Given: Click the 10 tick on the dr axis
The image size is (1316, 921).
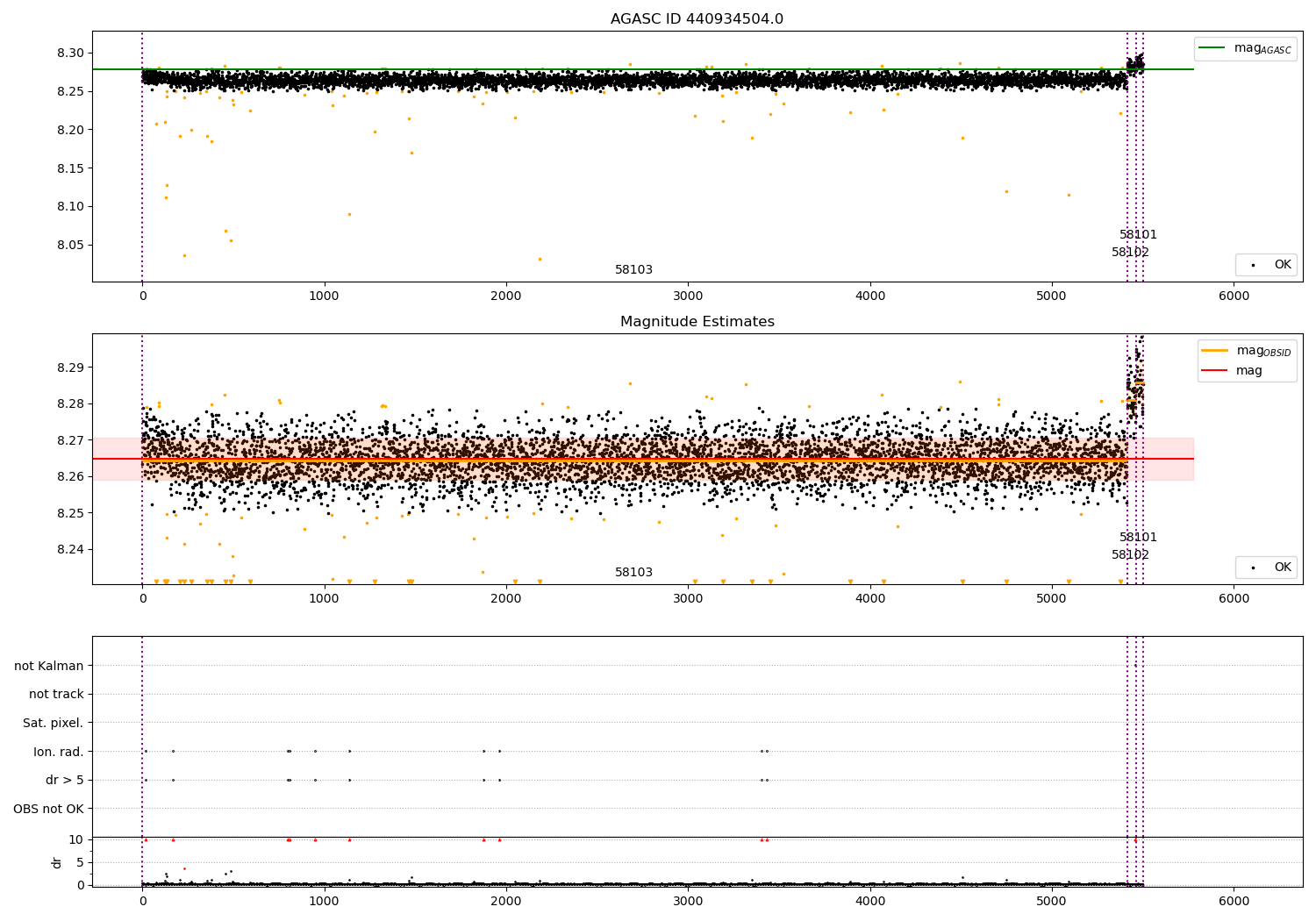Looking at the screenshot, I should click(76, 839).
